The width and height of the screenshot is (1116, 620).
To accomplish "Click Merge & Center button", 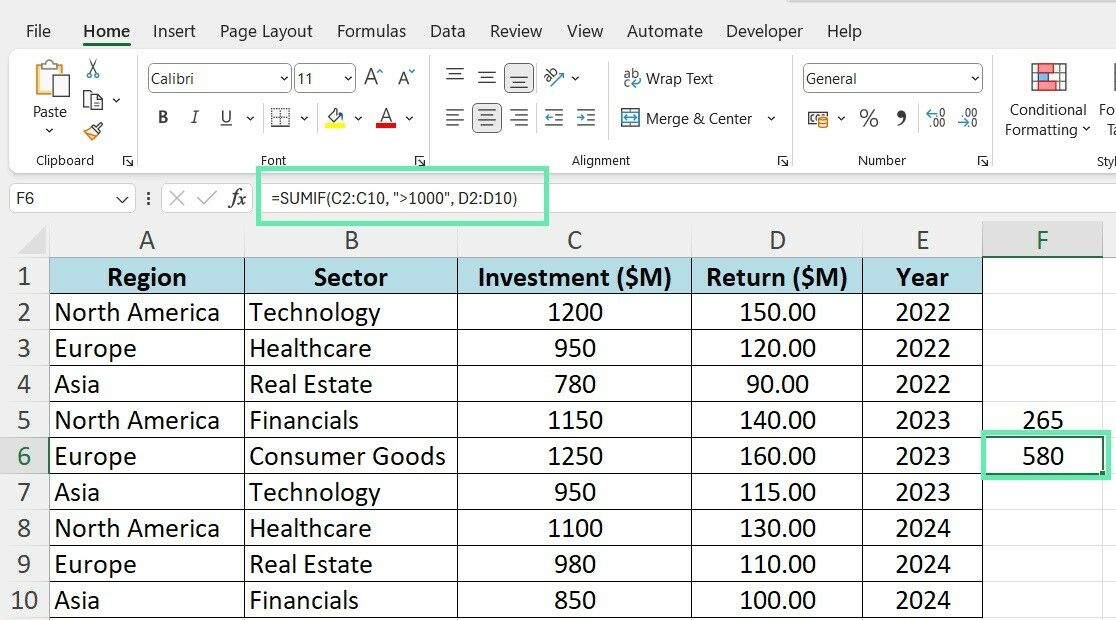I will (x=686, y=119).
